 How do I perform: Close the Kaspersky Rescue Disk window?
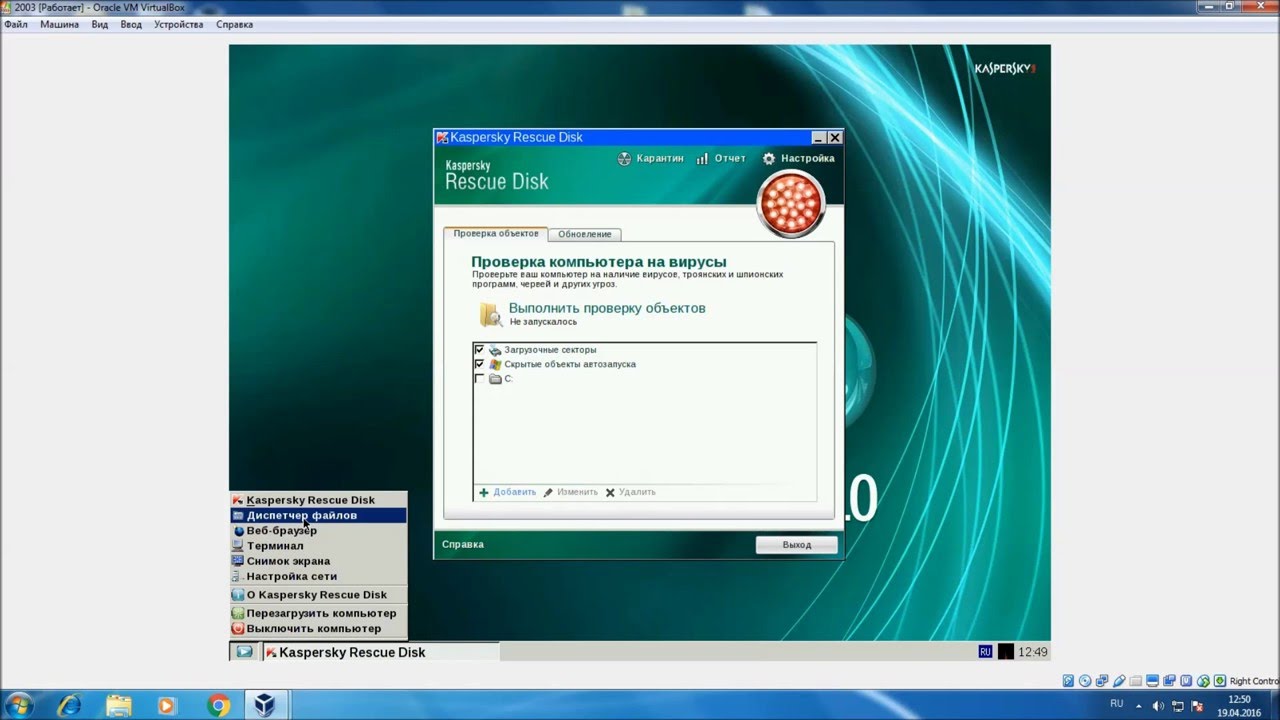(x=835, y=137)
